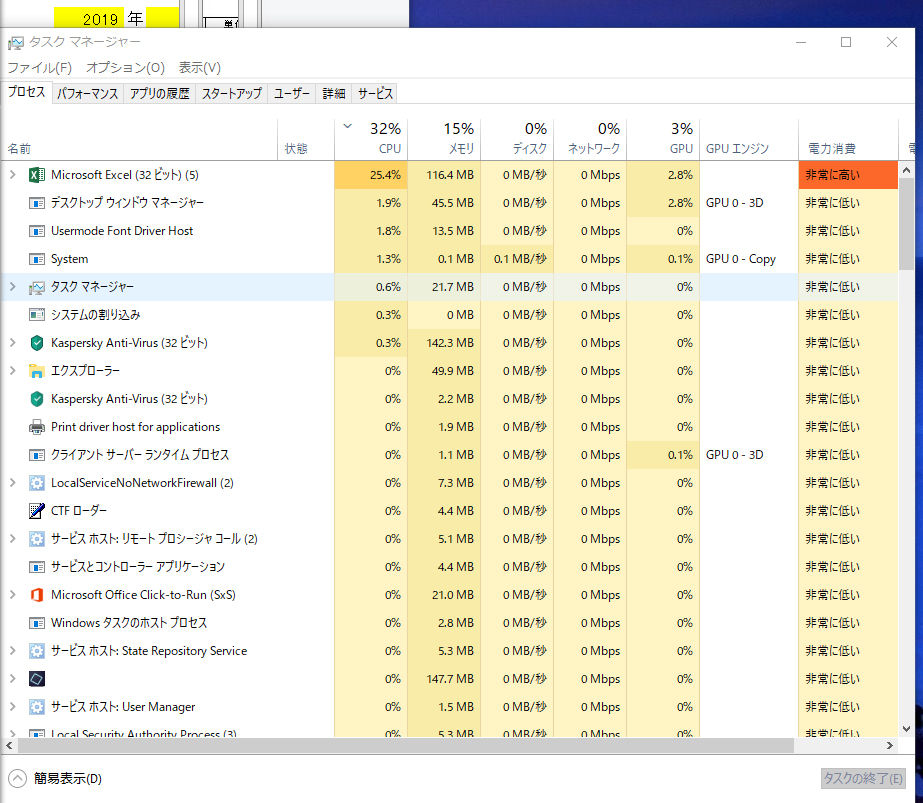Viewport: 923px width, 803px height.
Task: Click the GPU 0 - Copy cell
Action: [x=749, y=259]
